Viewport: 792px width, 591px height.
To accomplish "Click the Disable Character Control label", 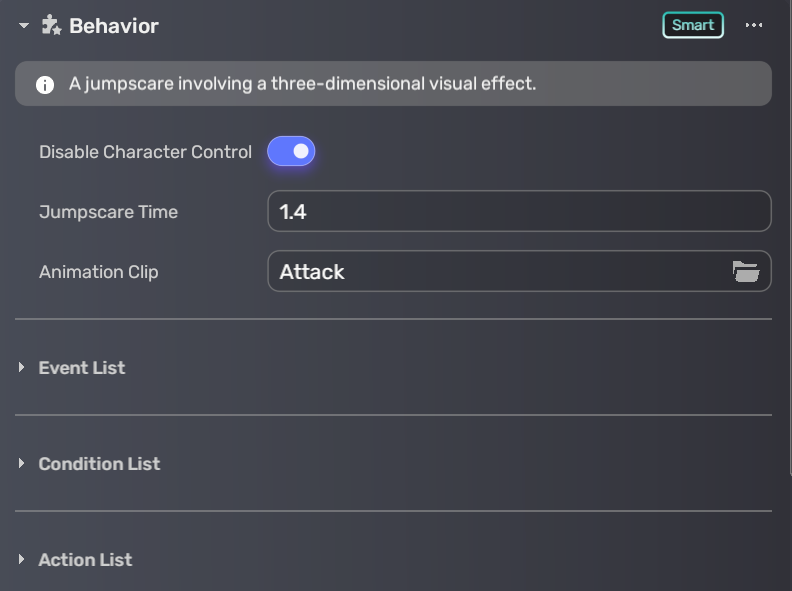I will 145,152.
